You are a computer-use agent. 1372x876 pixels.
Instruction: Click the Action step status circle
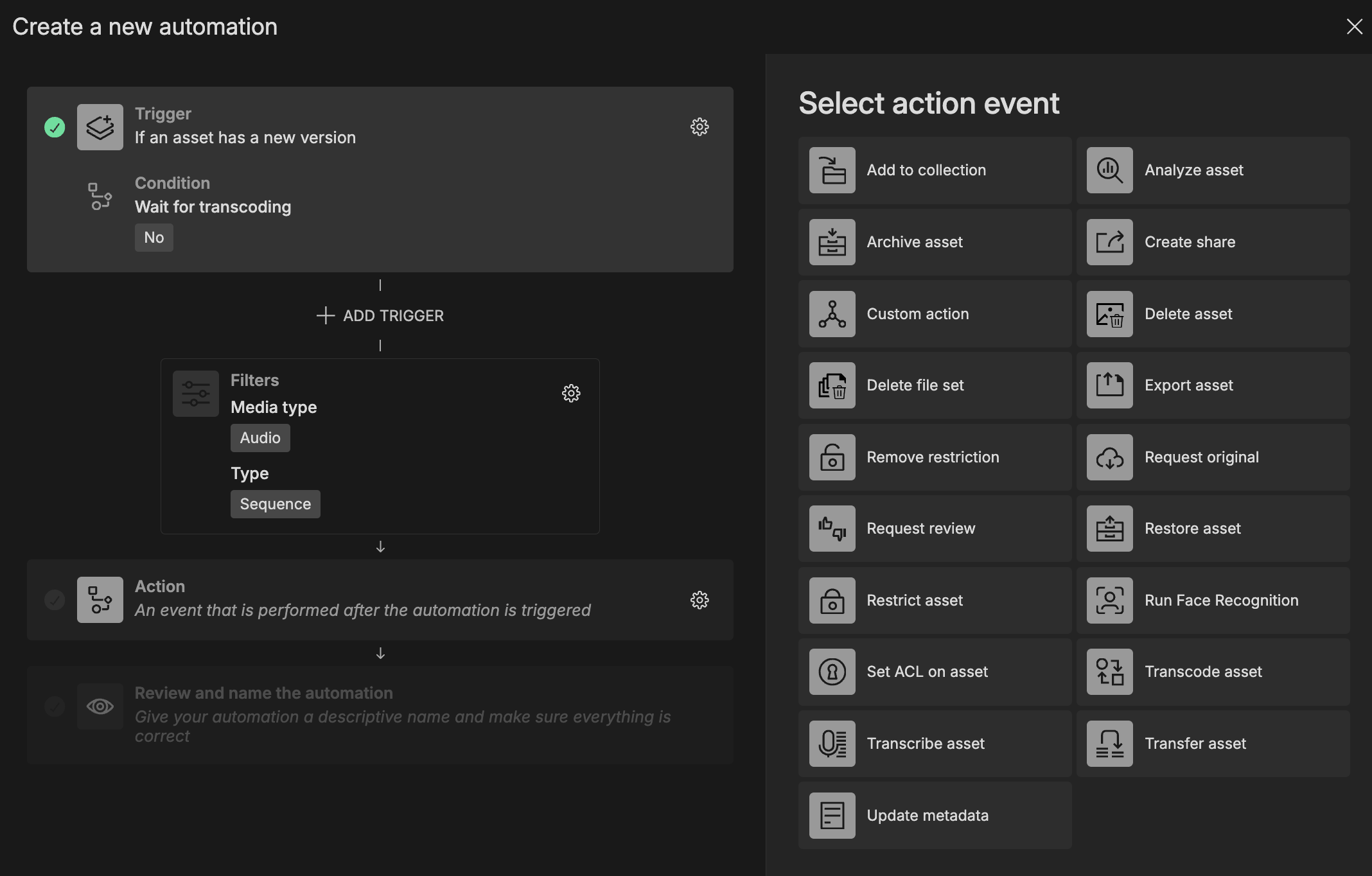click(x=55, y=600)
